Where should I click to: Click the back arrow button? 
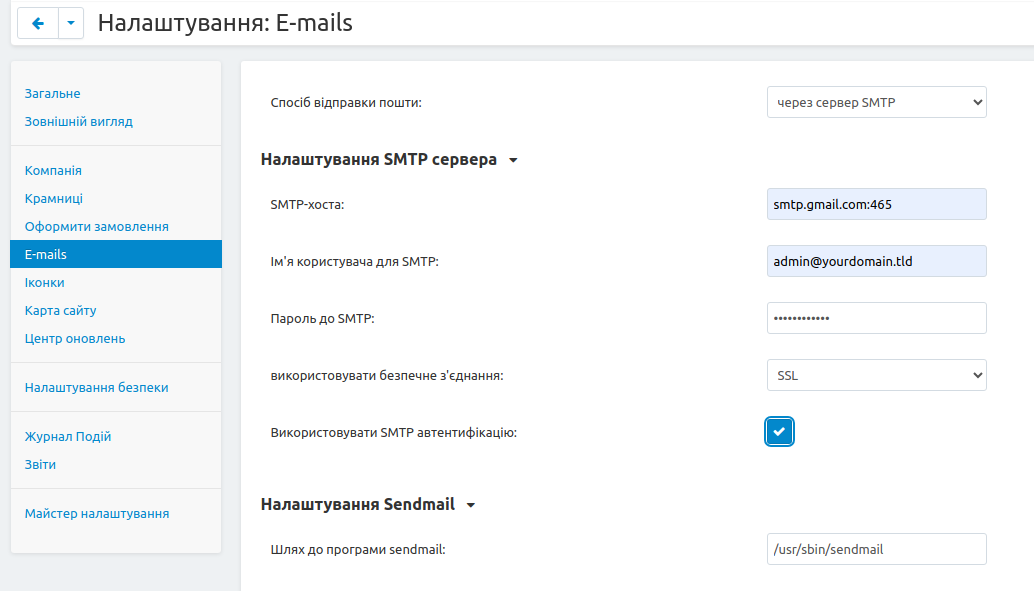[x=38, y=23]
